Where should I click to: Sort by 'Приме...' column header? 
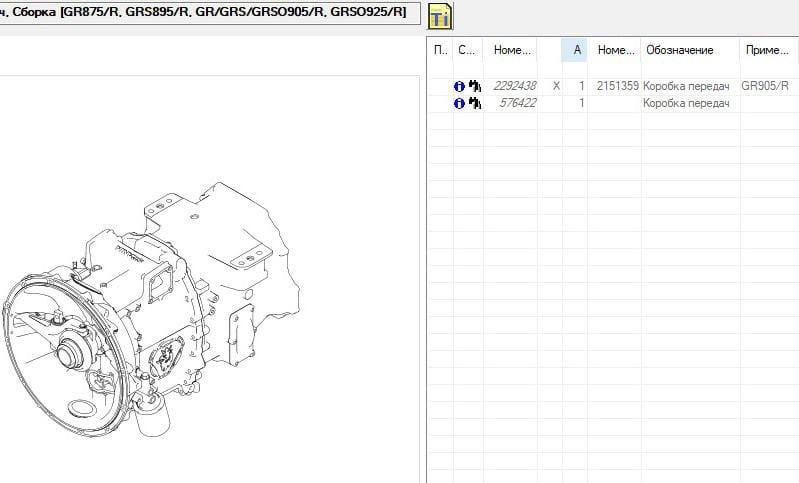point(769,50)
